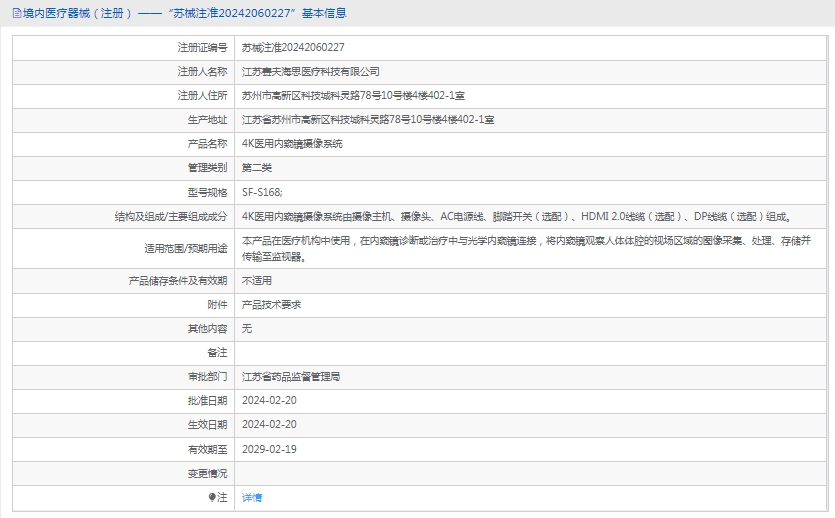The image size is (835, 518).
Task: Click the bullet icon beside 注 label
Action: click(212, 497)
